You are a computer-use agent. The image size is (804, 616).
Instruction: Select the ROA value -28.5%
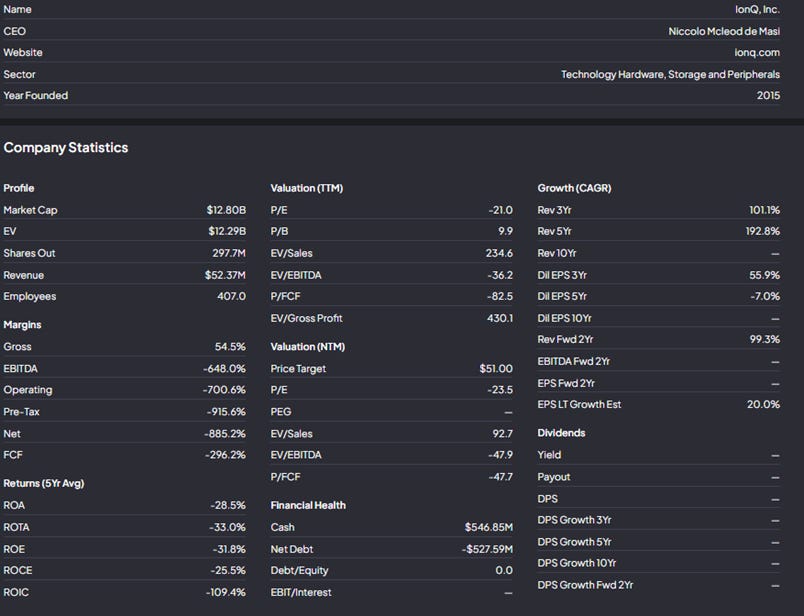[228, 505]
